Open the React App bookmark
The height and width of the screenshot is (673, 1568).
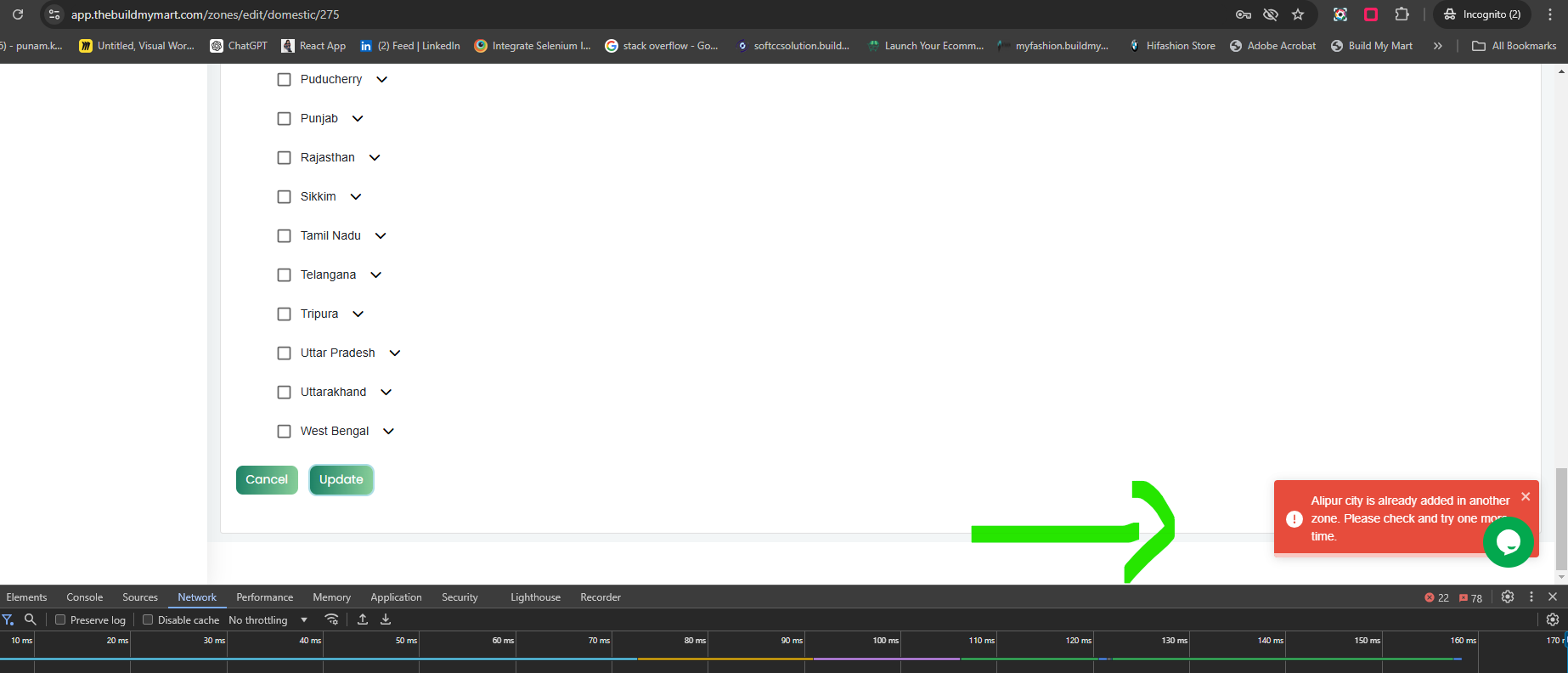click(313, 46)
